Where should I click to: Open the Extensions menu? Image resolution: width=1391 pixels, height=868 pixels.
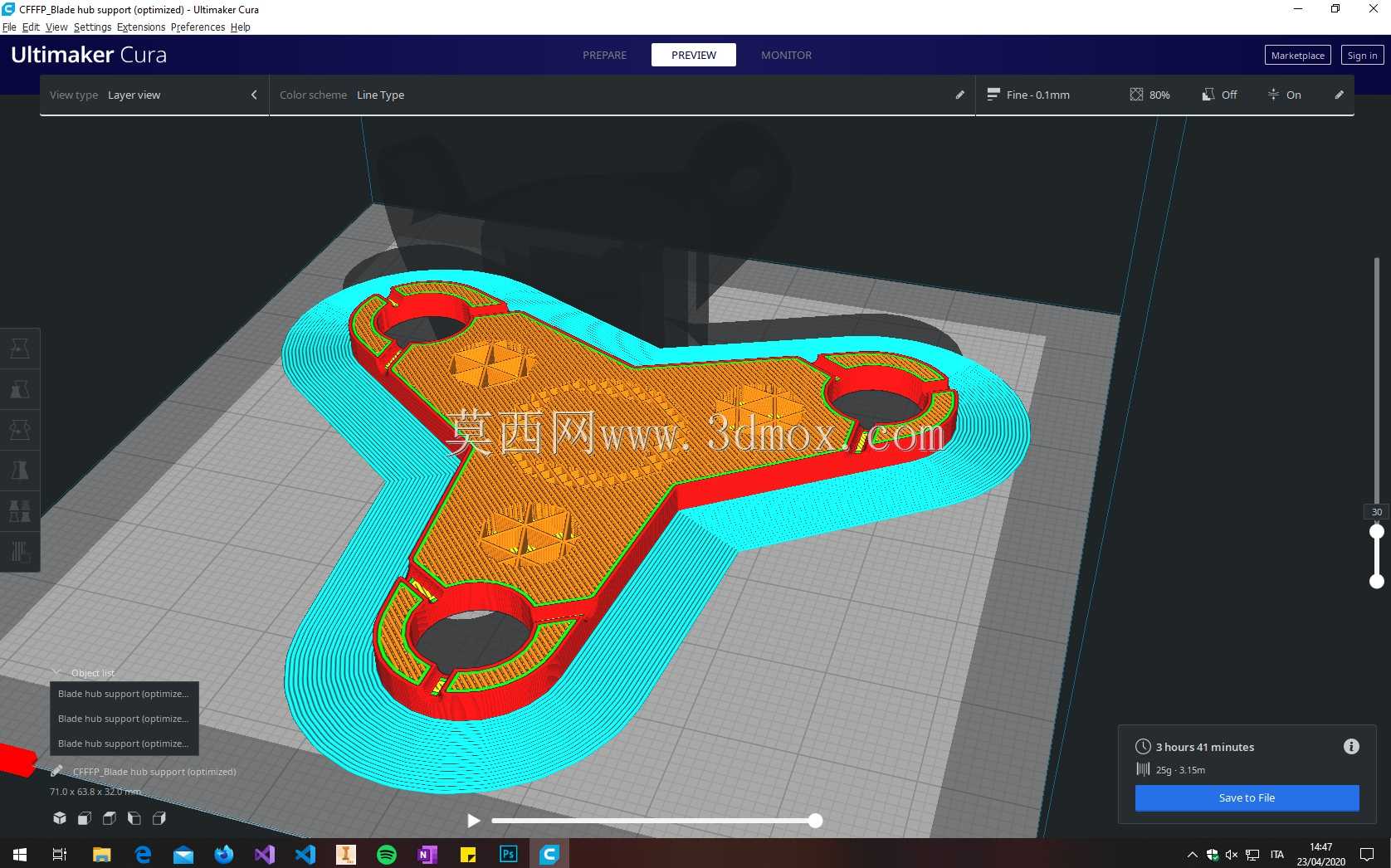coord(141,27)
